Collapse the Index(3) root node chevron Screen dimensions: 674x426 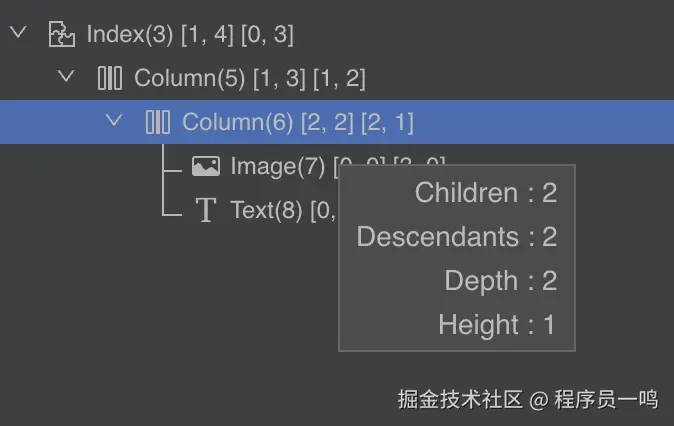[17, 33]
